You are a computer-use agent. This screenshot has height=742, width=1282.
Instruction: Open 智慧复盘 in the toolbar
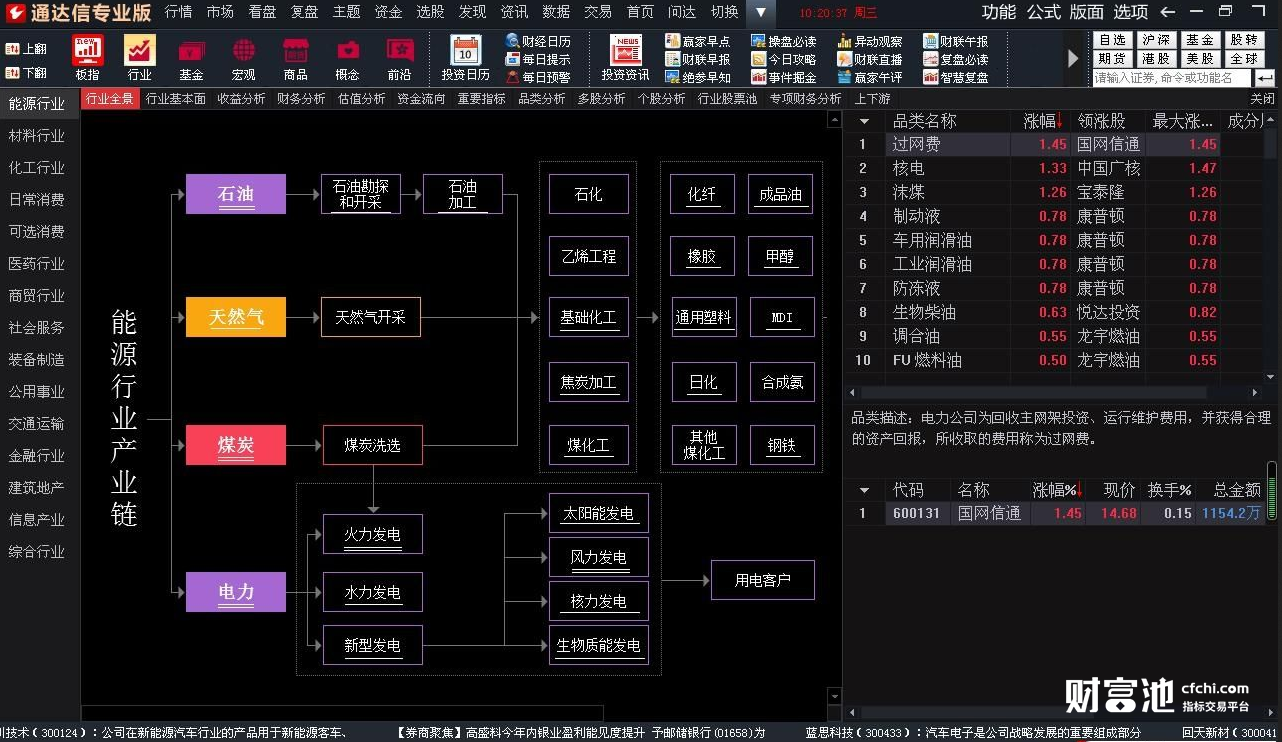(956, 77)
